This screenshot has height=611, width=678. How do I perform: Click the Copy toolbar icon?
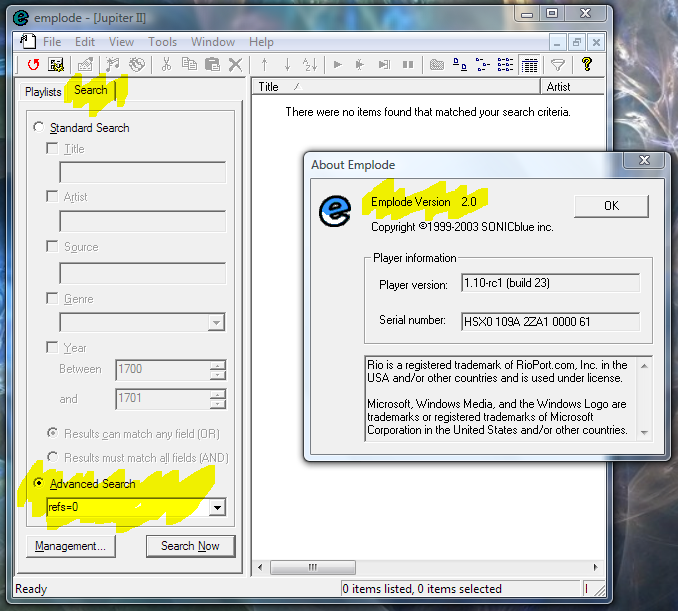[x=189, y=65]
